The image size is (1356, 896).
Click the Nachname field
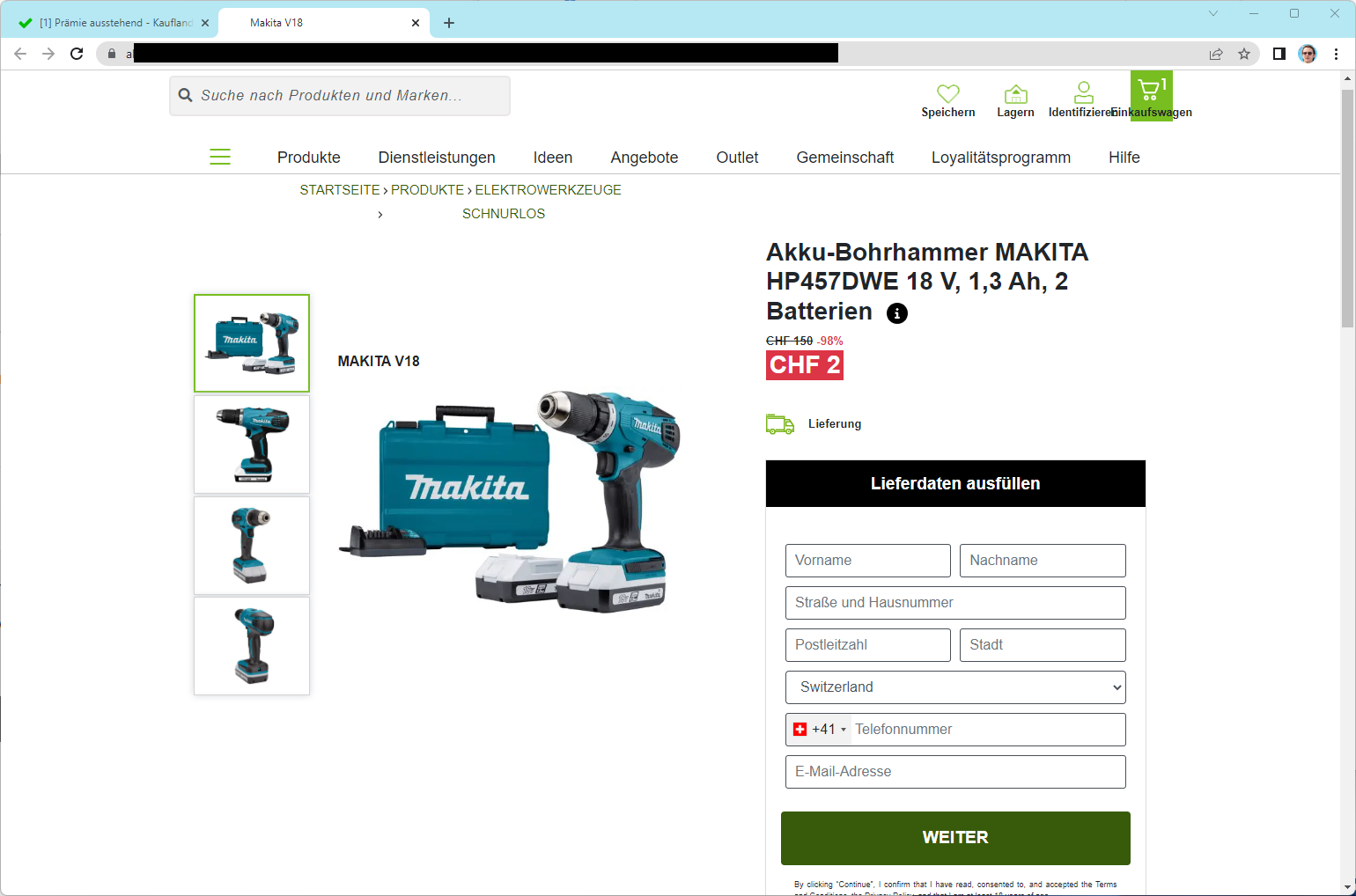(1043, 561)
